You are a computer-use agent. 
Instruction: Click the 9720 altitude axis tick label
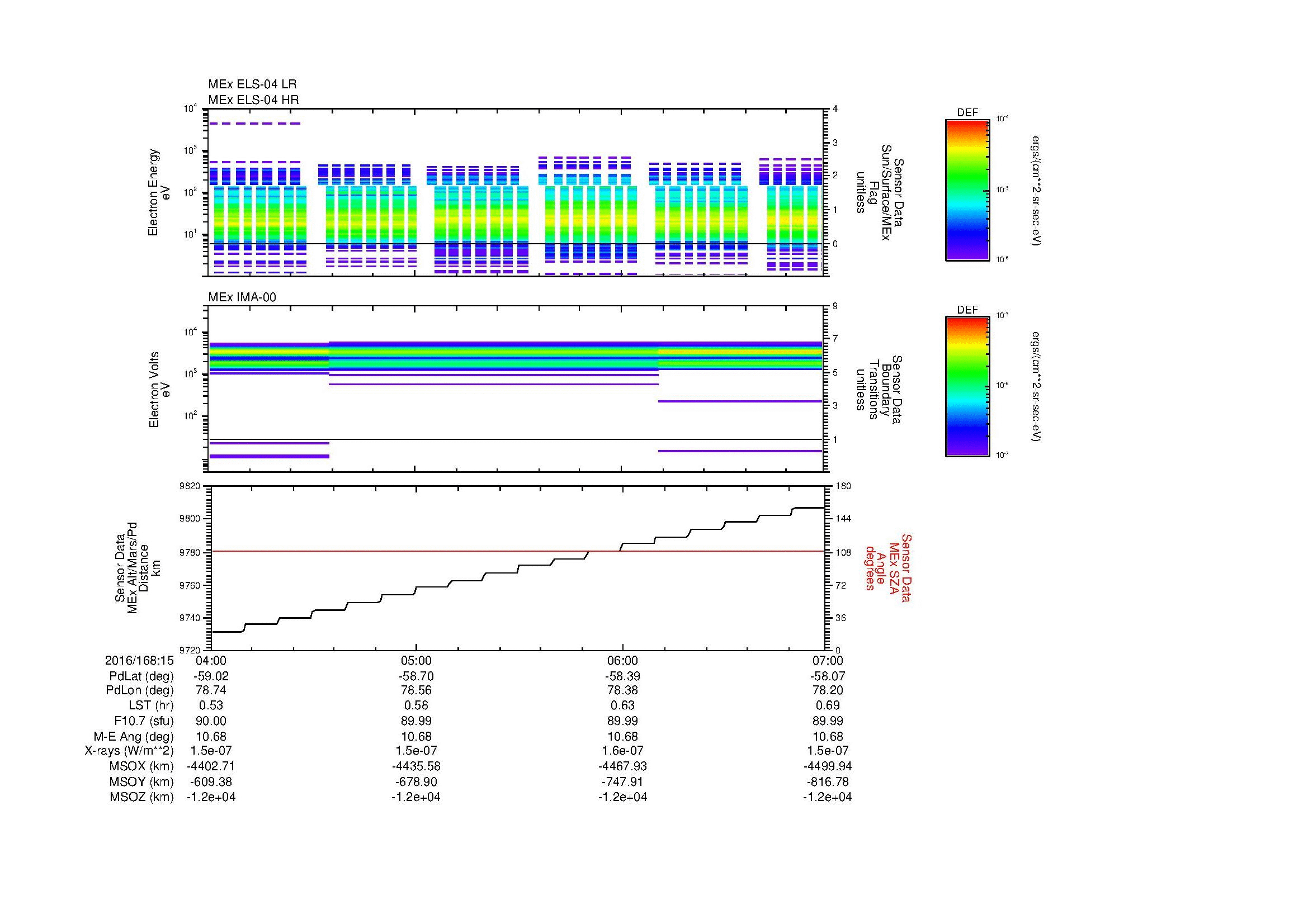(191, 650)
